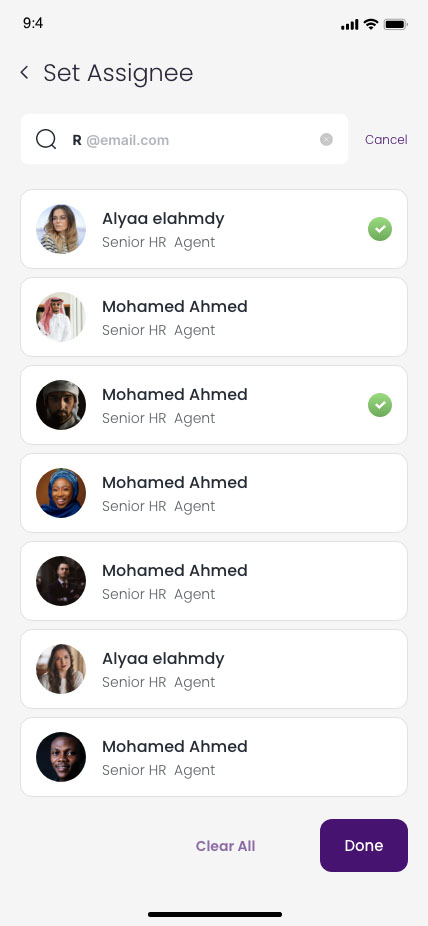This screenshot has height=926, width=428.
Task: Tap avatar of bearded man in white turban
Action: 61,405
